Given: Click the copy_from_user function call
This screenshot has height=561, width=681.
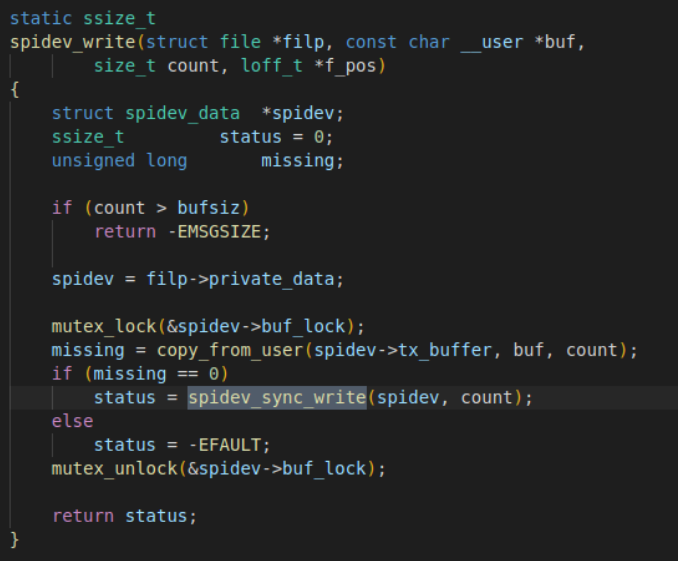Looking at the screenshot, I should click(230, 350).
